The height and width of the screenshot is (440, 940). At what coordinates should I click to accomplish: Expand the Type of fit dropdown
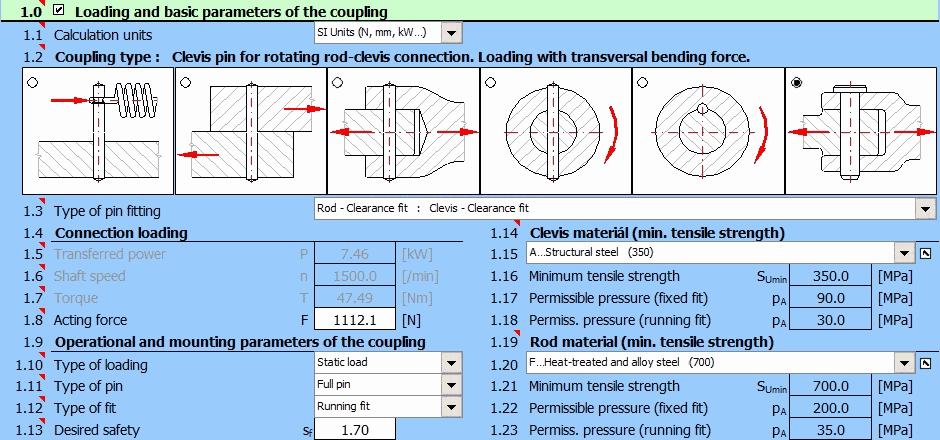[x=451, y=407]
